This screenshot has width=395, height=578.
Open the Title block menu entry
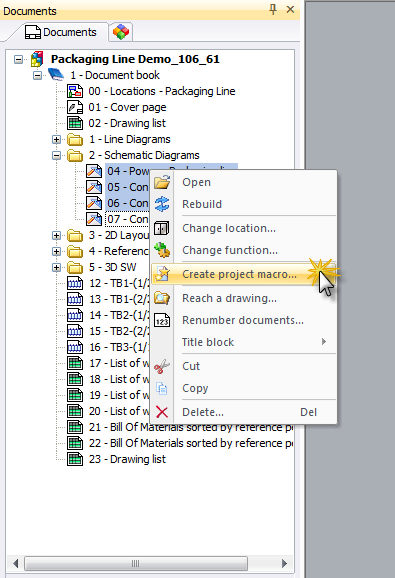click(244, 342)
